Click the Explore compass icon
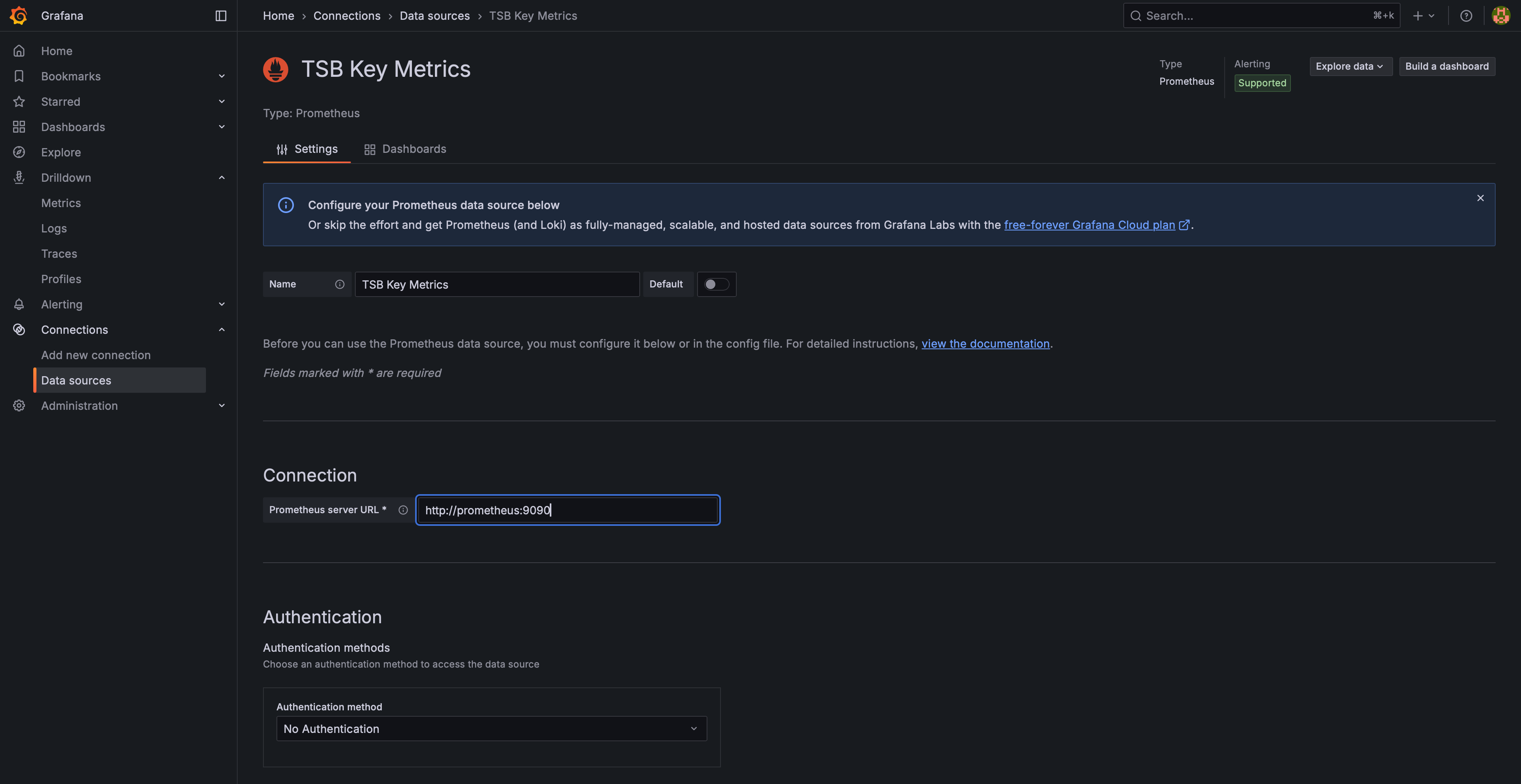 (19, 152)
